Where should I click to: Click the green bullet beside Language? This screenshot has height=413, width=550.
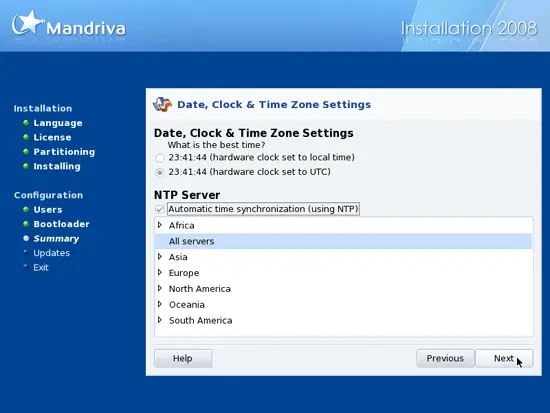point(26,122)
